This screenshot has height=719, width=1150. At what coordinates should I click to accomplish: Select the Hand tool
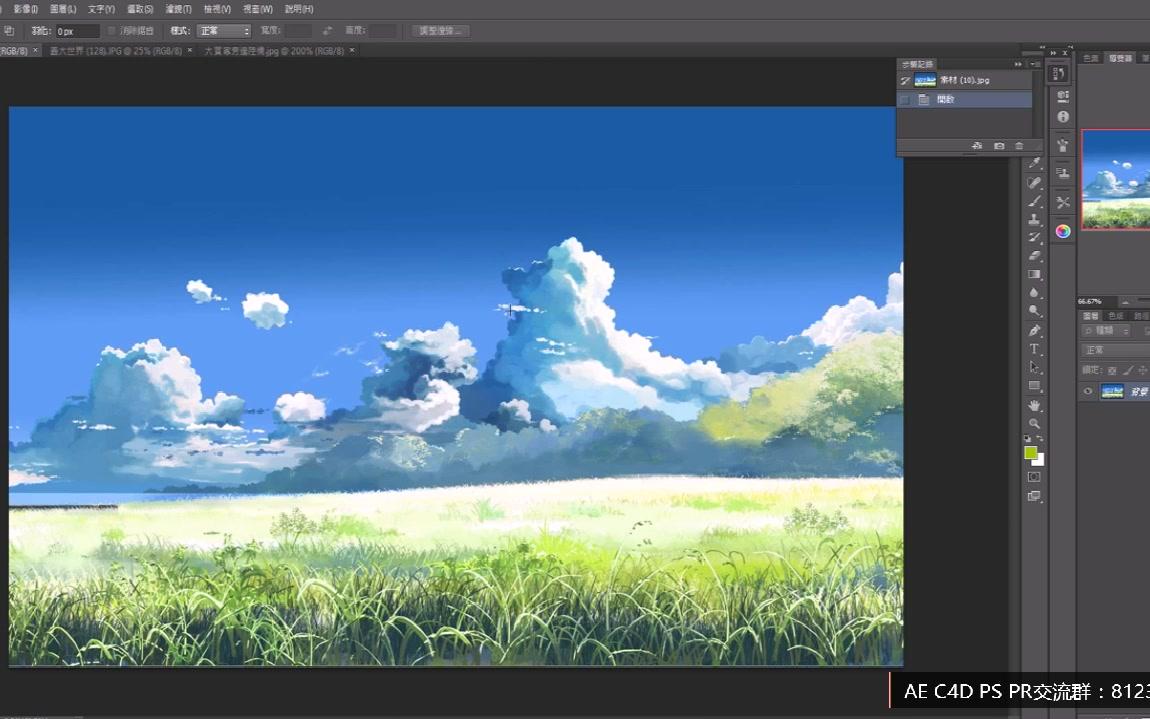(1035, 406)
